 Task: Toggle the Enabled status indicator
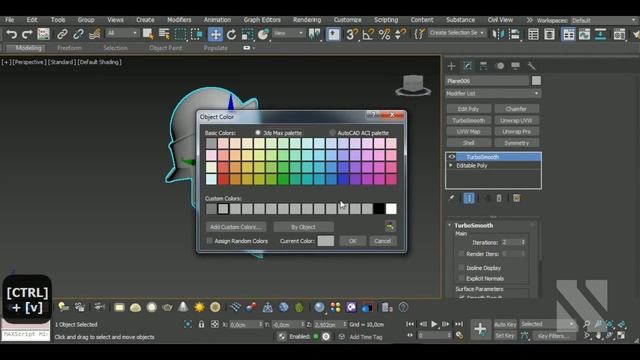[x=316, y=337]
